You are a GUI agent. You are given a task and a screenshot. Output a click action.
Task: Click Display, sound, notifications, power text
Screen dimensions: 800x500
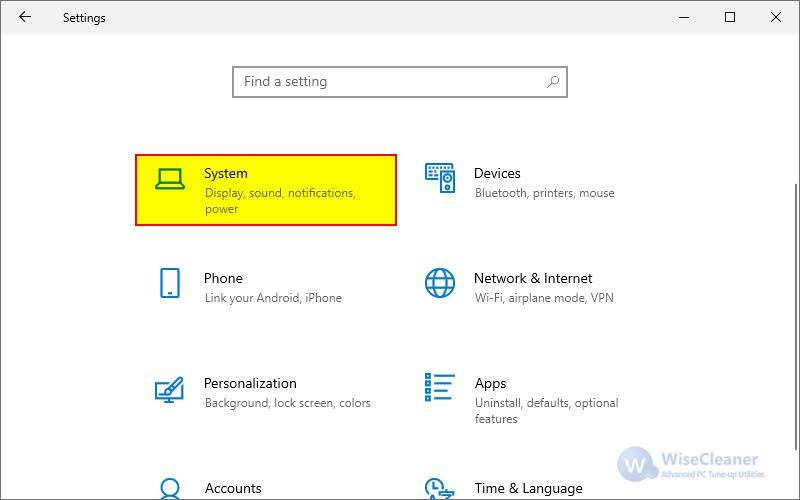coord(280,201)
